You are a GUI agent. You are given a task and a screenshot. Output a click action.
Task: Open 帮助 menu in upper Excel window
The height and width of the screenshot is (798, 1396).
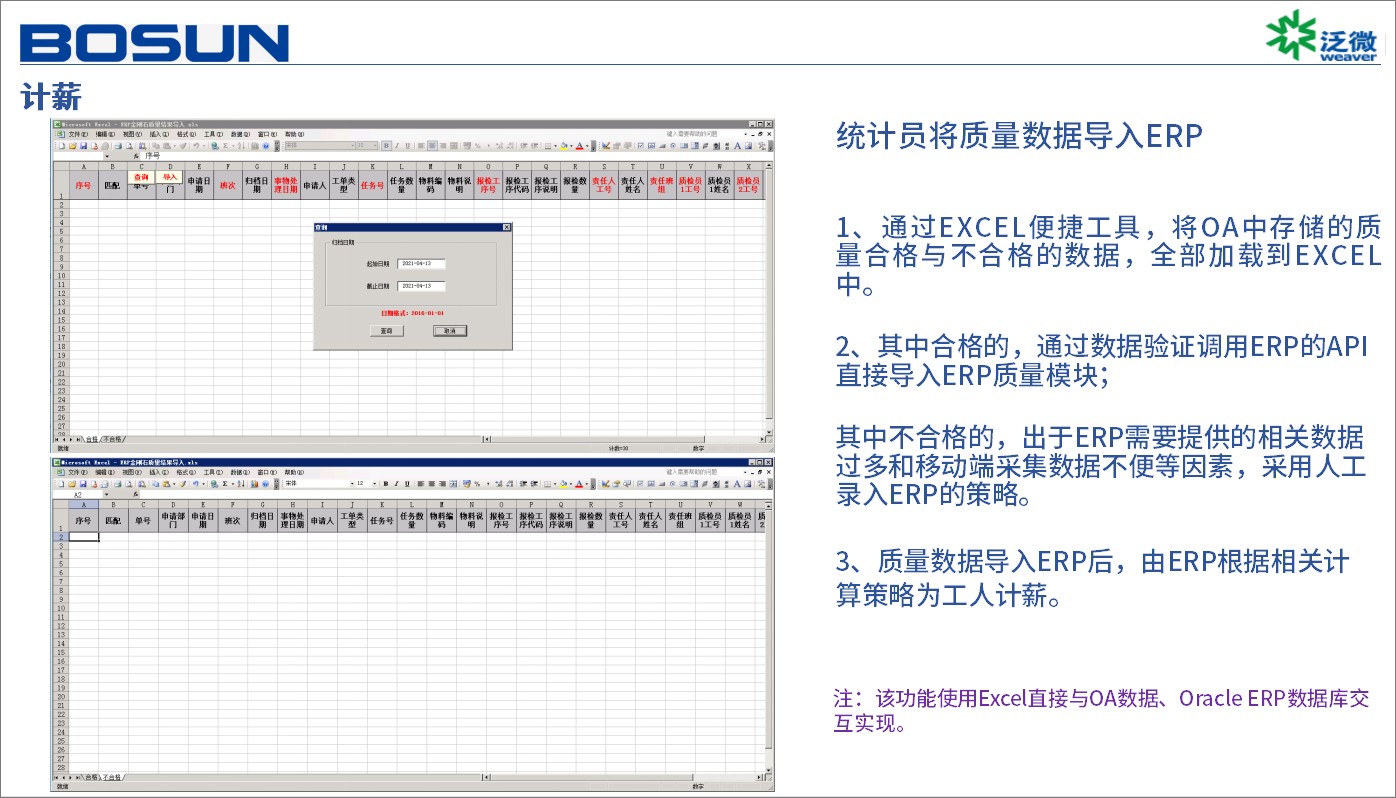pyautogui.click(x=294, y=134)
